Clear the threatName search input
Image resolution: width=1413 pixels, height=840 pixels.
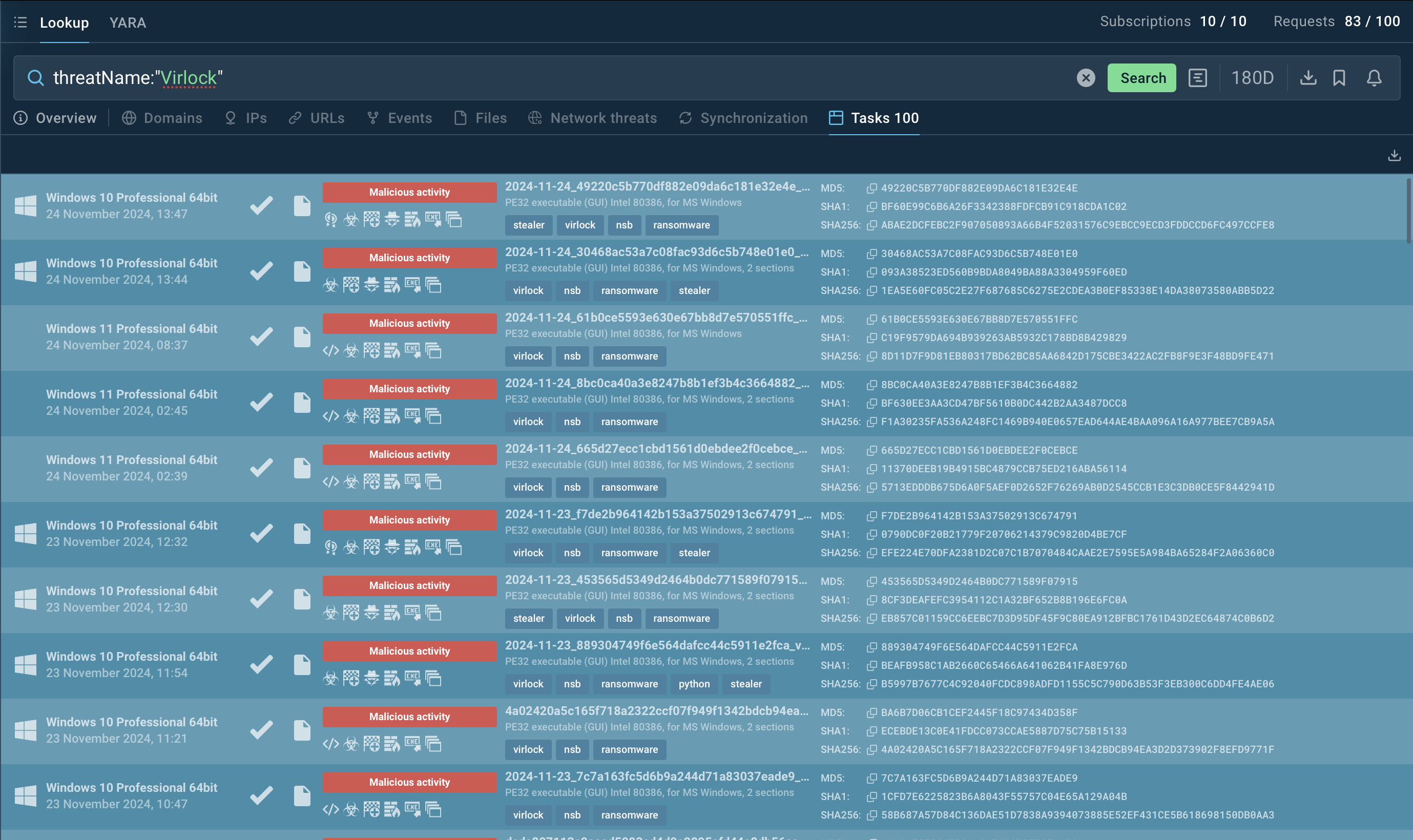[x=1086, y=77]
